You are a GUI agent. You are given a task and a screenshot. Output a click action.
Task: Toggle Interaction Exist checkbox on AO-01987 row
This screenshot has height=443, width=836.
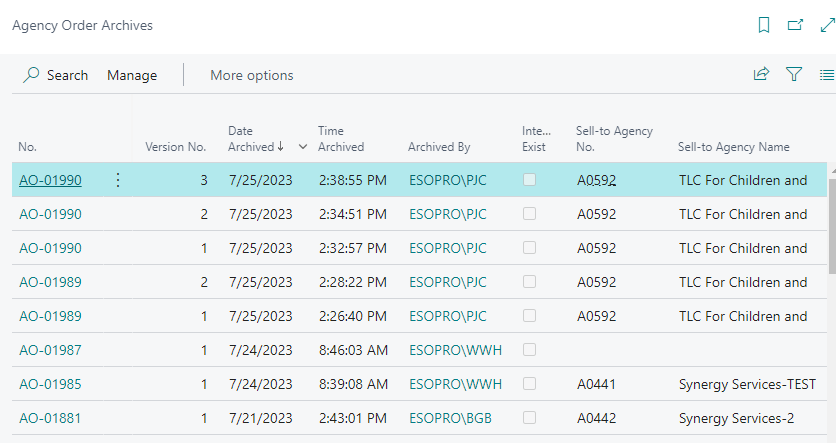[x=529, y=350]
